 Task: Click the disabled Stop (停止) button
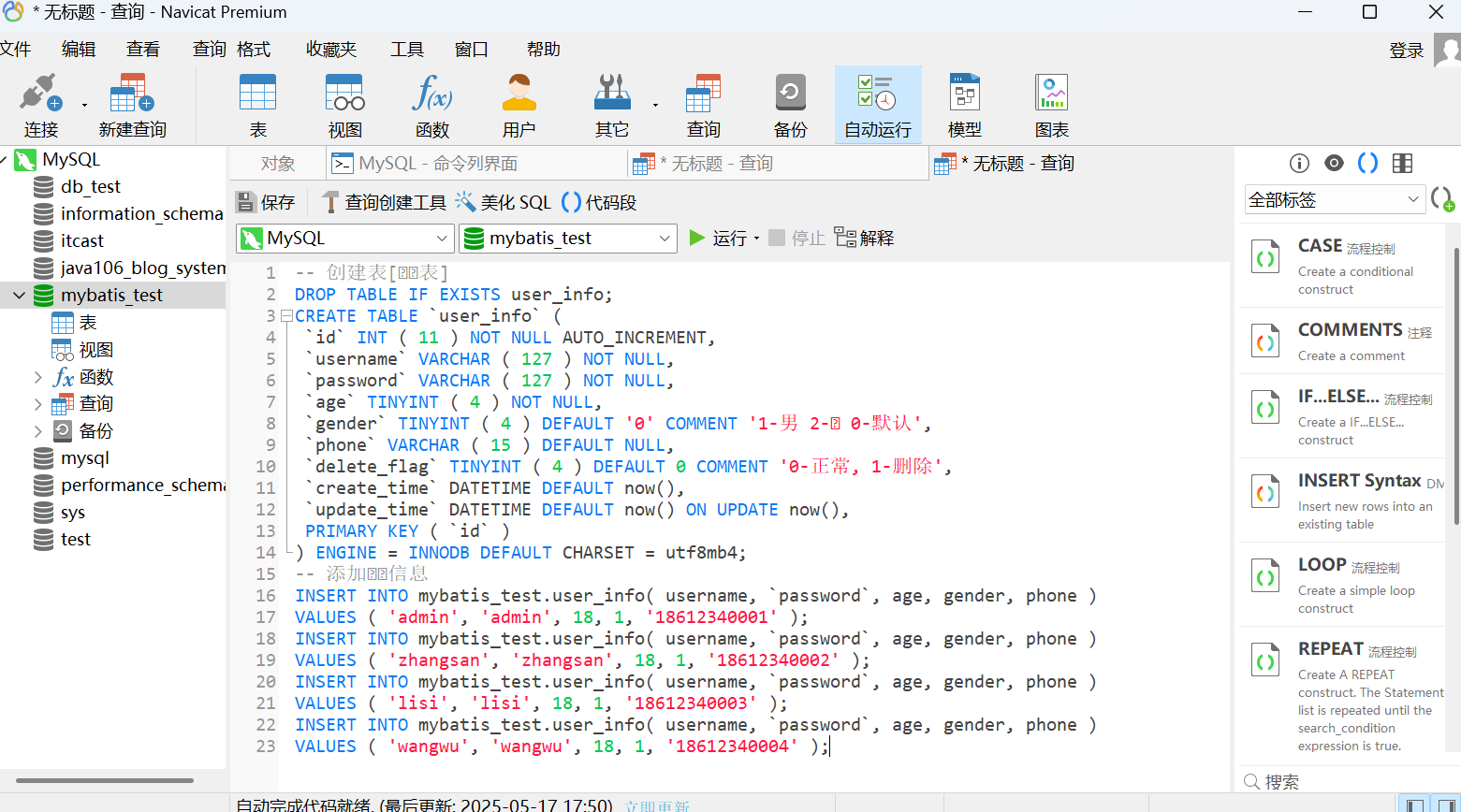(796, 238)
